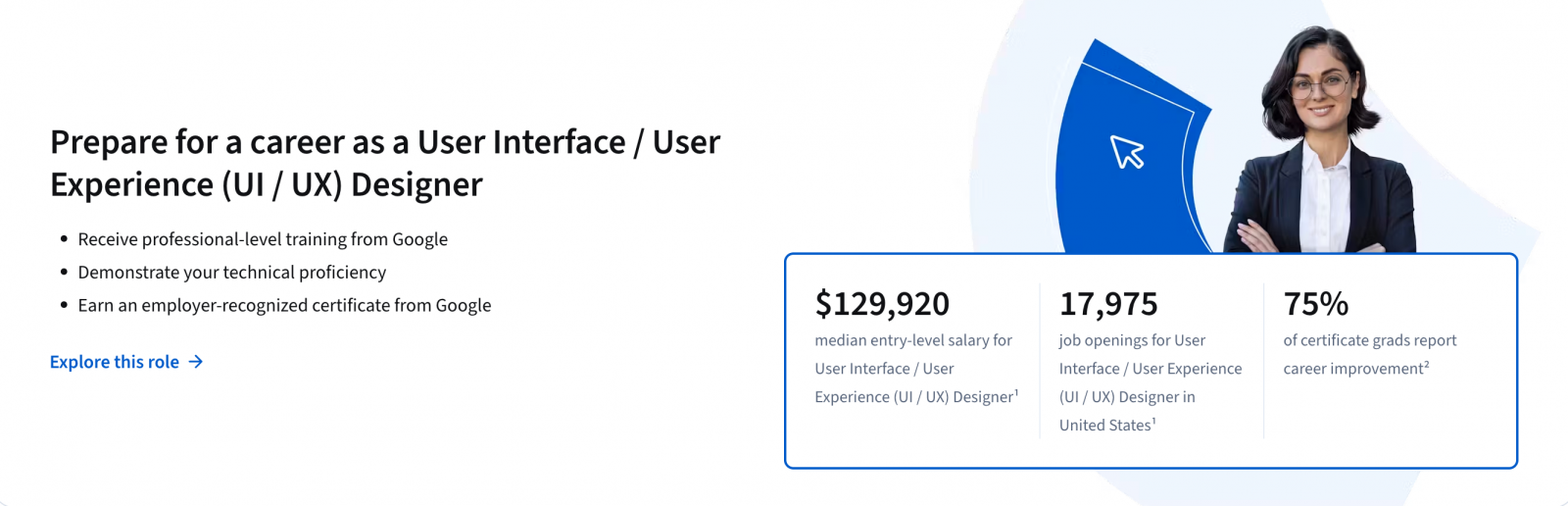Click the white cursor icon on blue shape
The height and width of the screenshot is (506, 1568).
tap(1127, 153)
